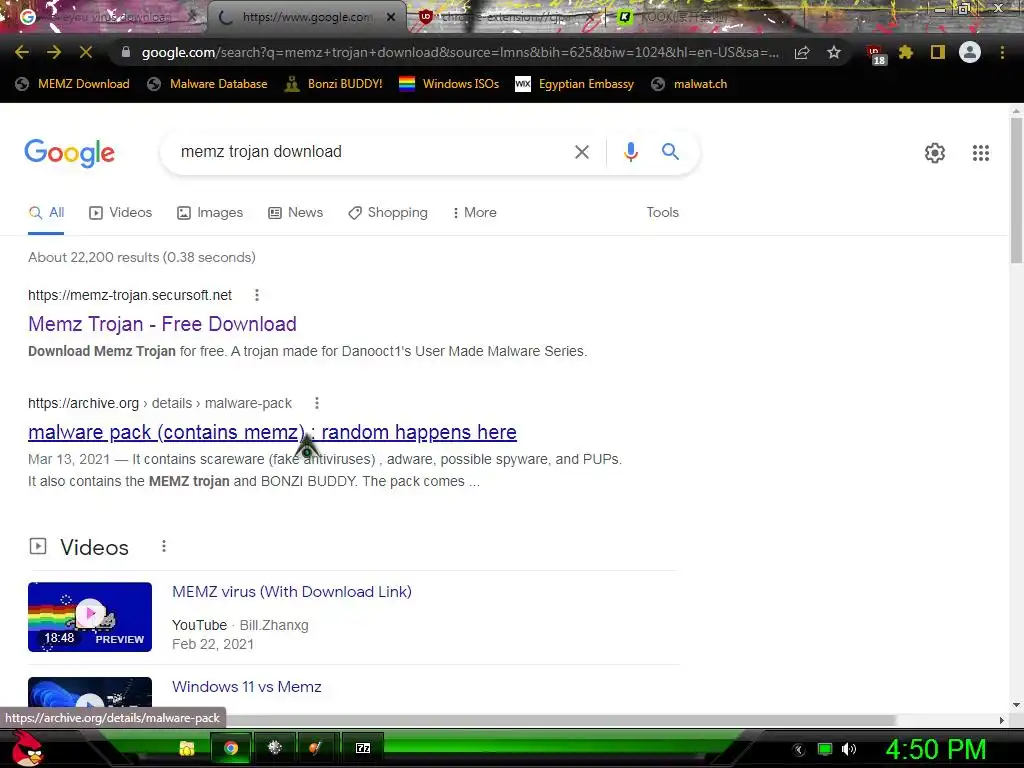
Task: Open options for memz-trojan.secursoft.net result
Action: tap(257, 295)
